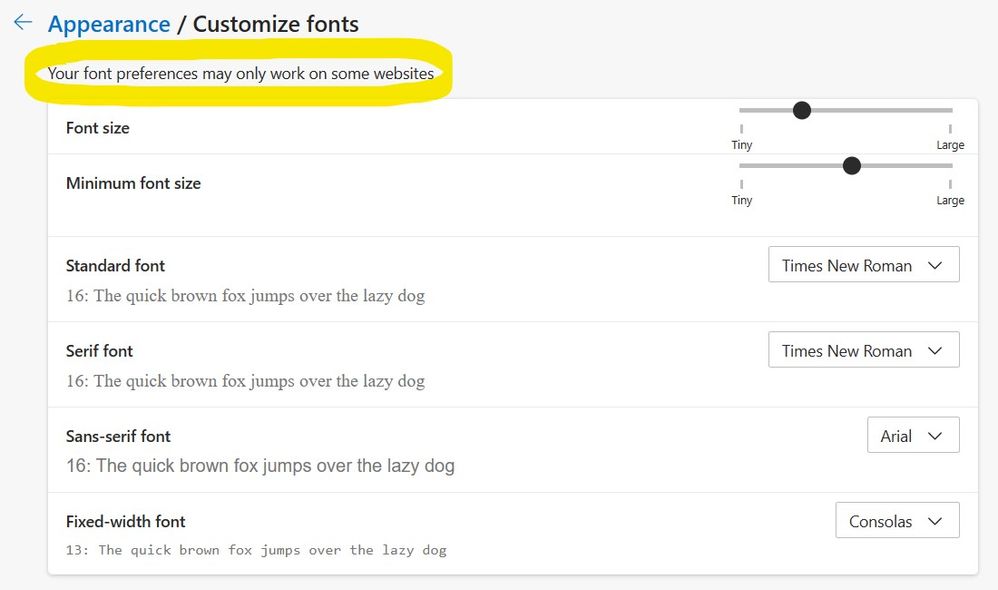Click the highlighted font preferences notice text
Viewport: 998px width, 590px height.
[x=241, y=73]
